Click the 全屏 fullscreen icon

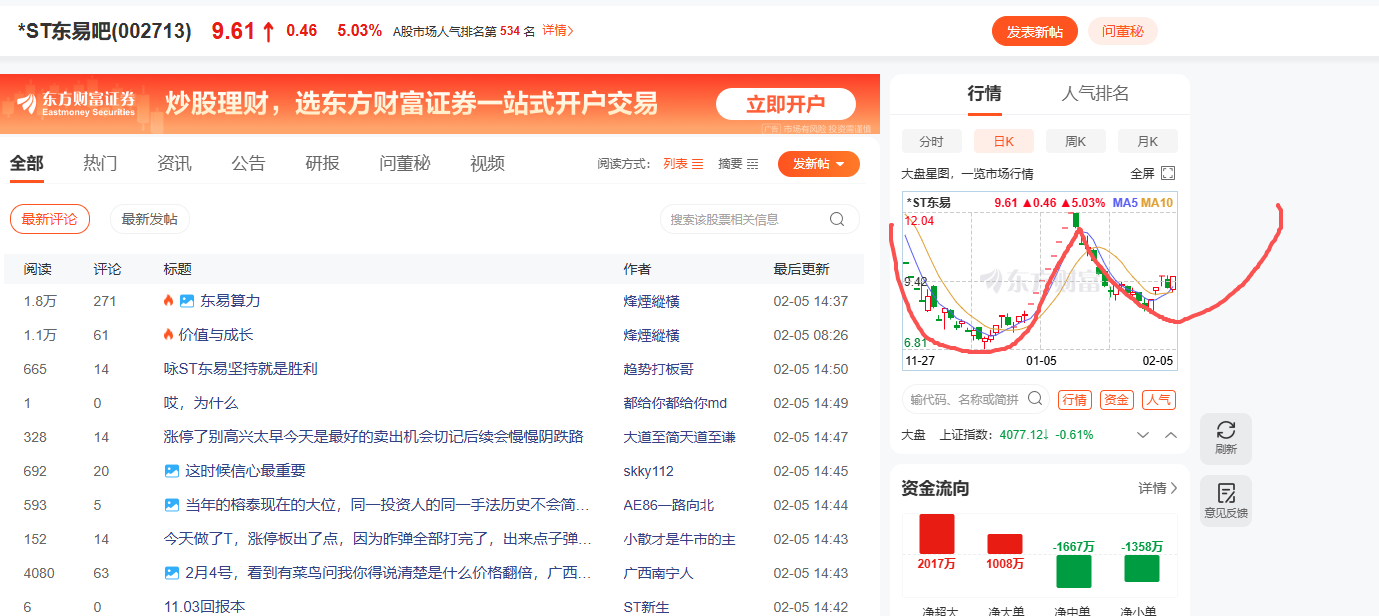click(1167, 173)
